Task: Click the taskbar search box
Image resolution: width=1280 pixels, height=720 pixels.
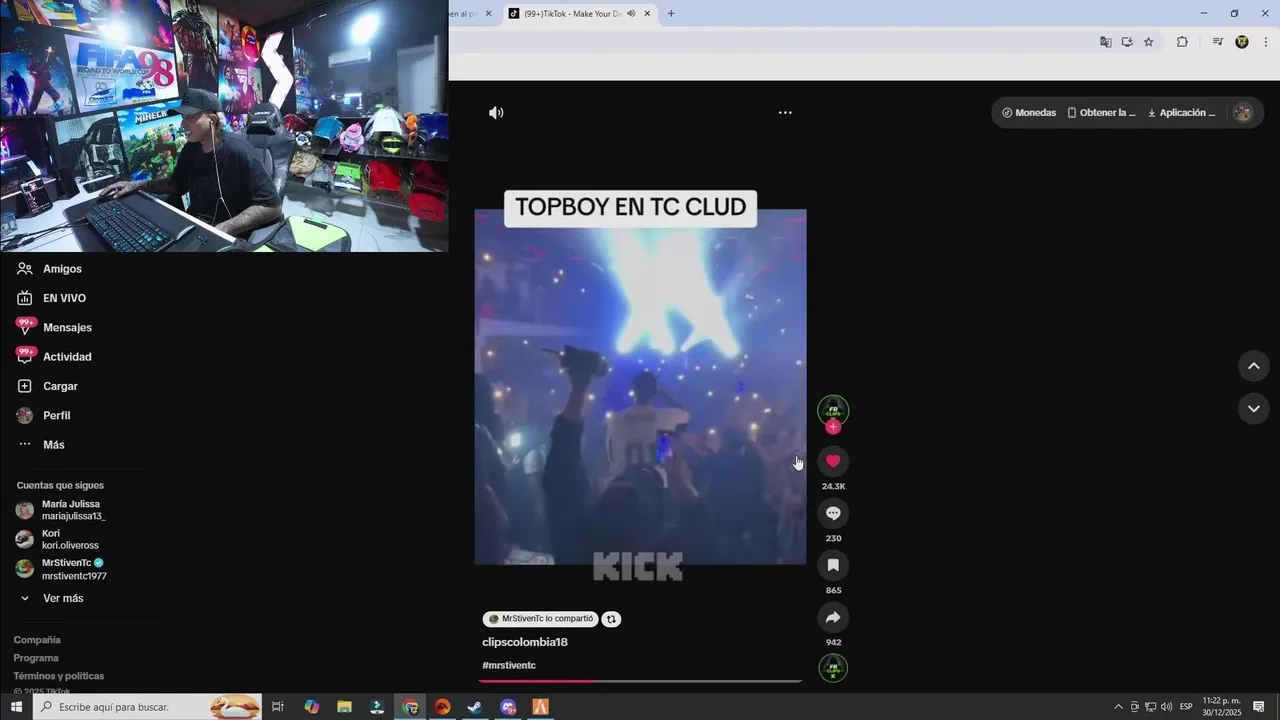Action: [148, 707]
